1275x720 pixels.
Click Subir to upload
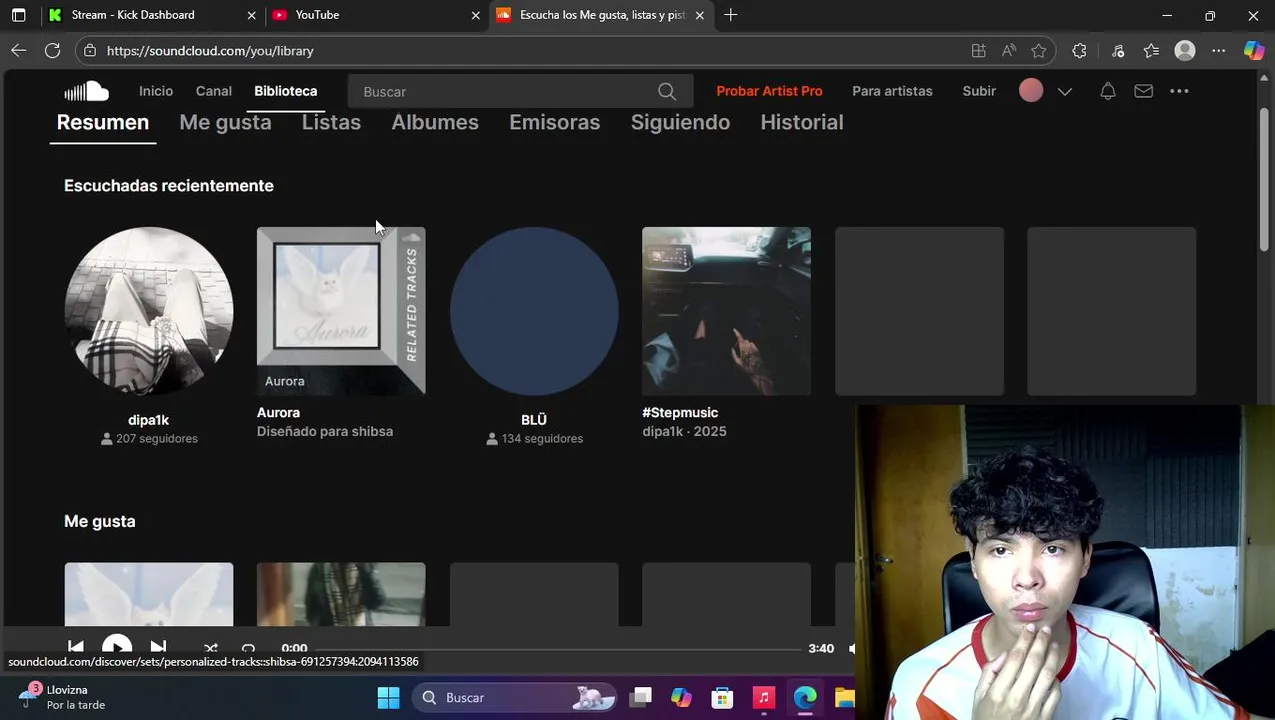click(979, 91)
